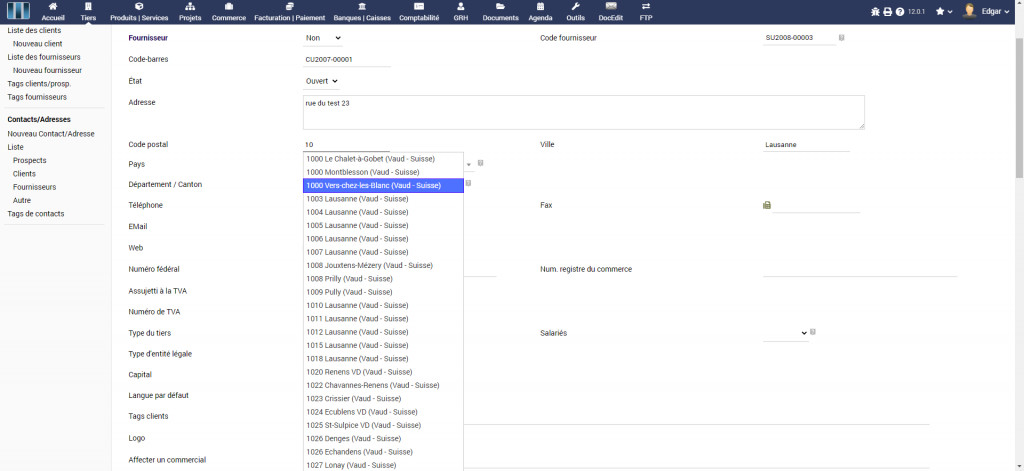1024x471 pixels.
Task: Open the Fournisseur Non dropdown
Action: pyautogui.click(x=323, y=38)
